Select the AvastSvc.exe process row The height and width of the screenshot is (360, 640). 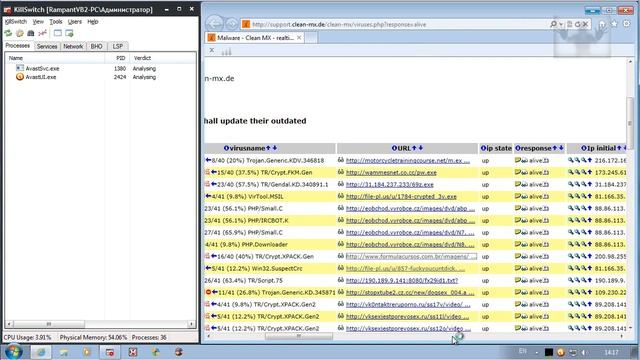tap(101, 69)
